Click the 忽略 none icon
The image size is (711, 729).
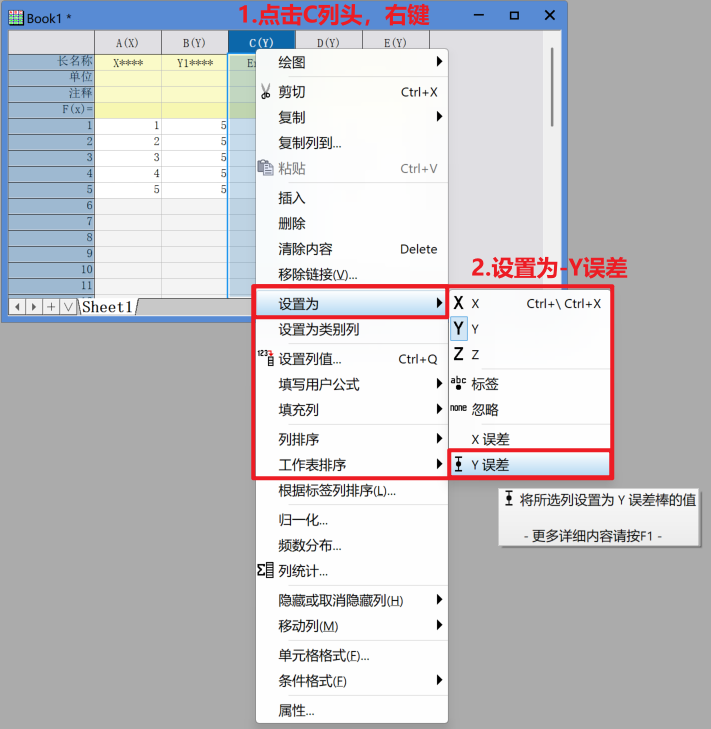coord(458,409)
